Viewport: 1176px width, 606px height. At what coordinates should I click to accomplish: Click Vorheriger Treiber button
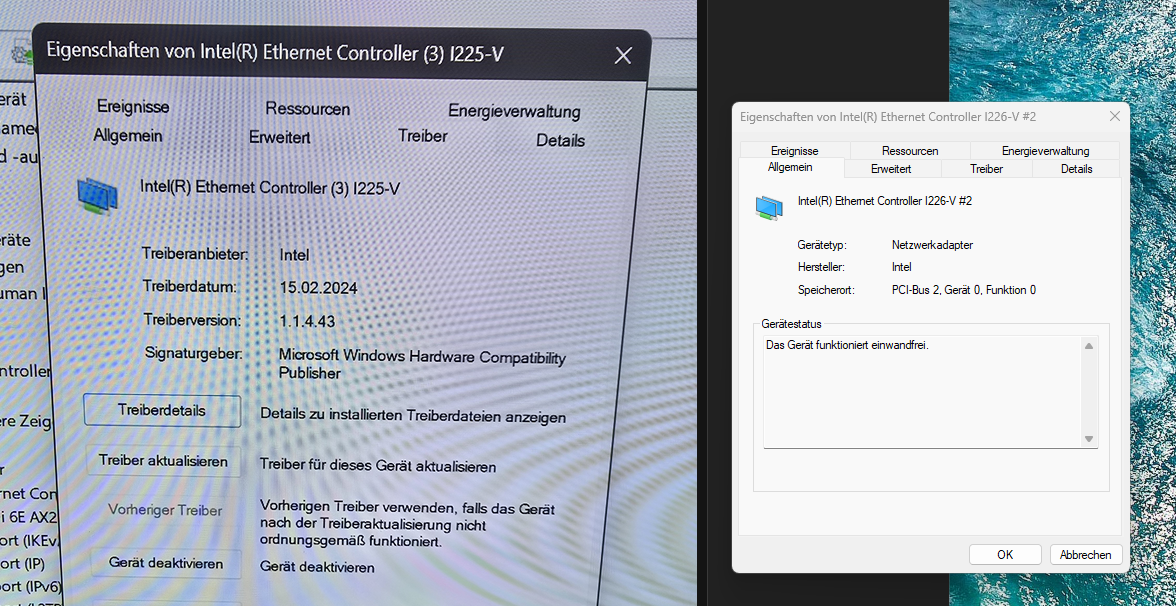click(165, 510)
